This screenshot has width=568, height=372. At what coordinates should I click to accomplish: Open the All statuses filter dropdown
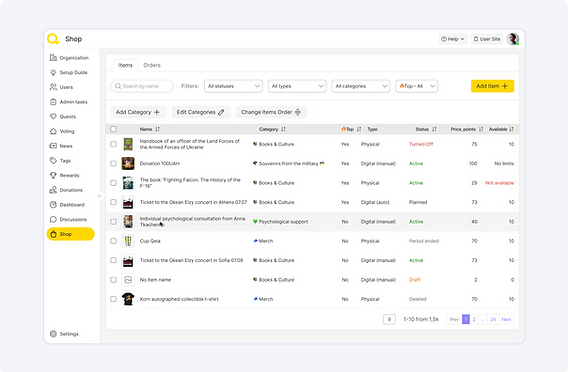(233, 86)
